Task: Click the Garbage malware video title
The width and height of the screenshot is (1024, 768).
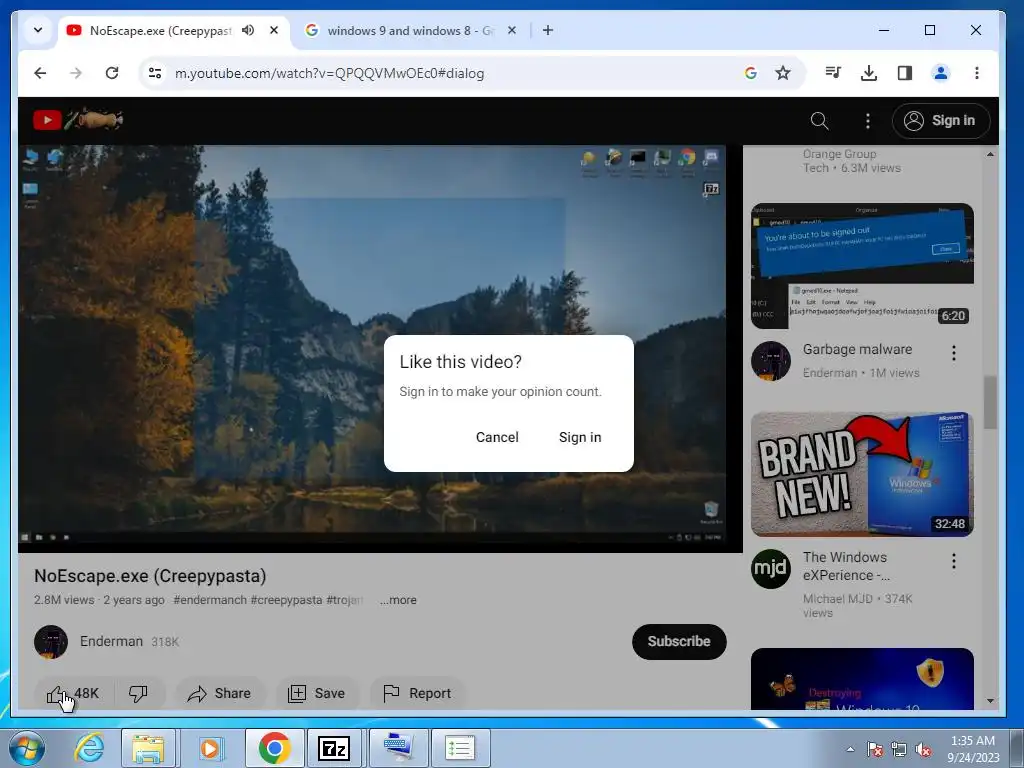Action: (x=857, y=349)
